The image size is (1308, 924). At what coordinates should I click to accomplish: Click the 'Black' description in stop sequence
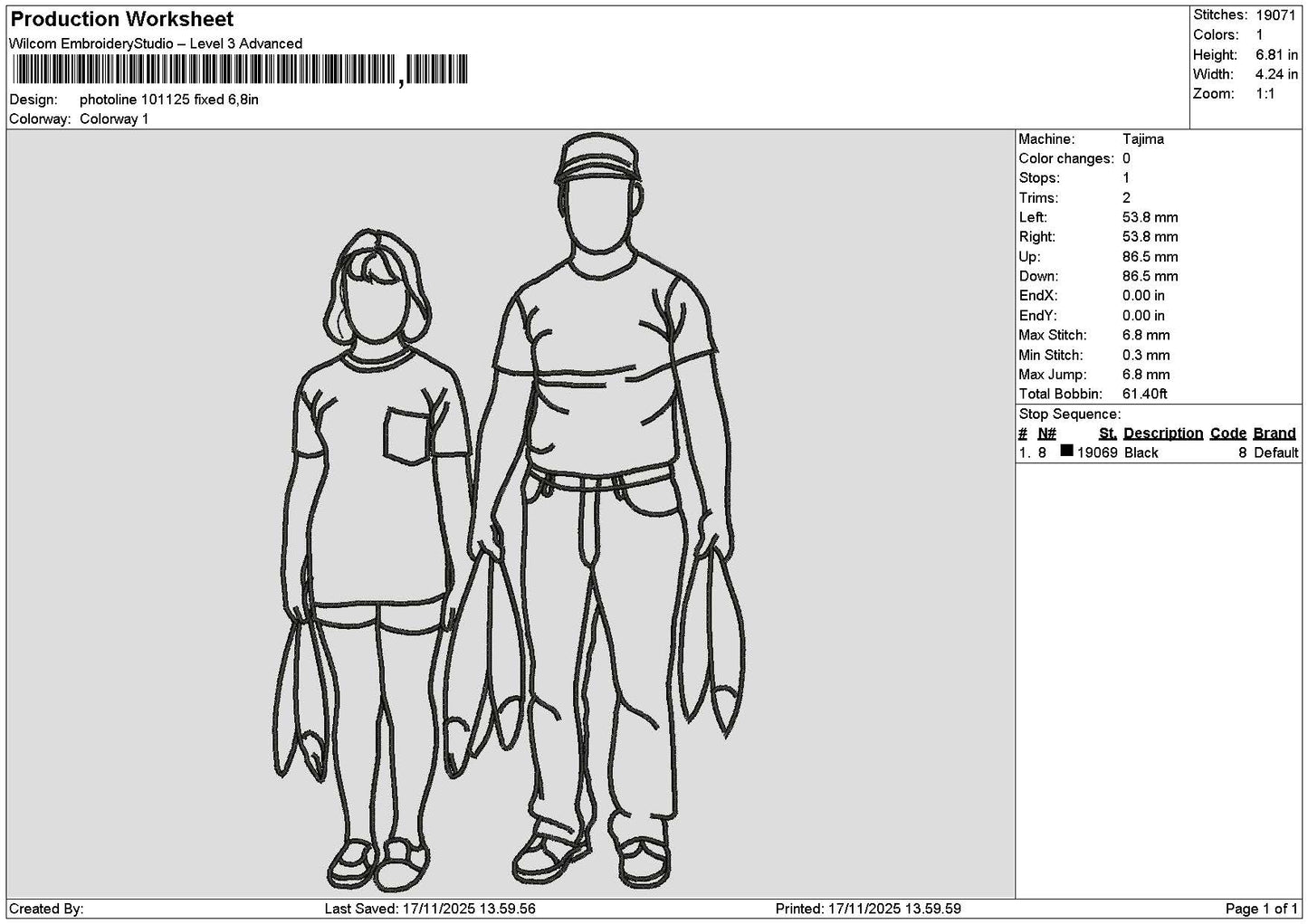(x=1141, y=453)
